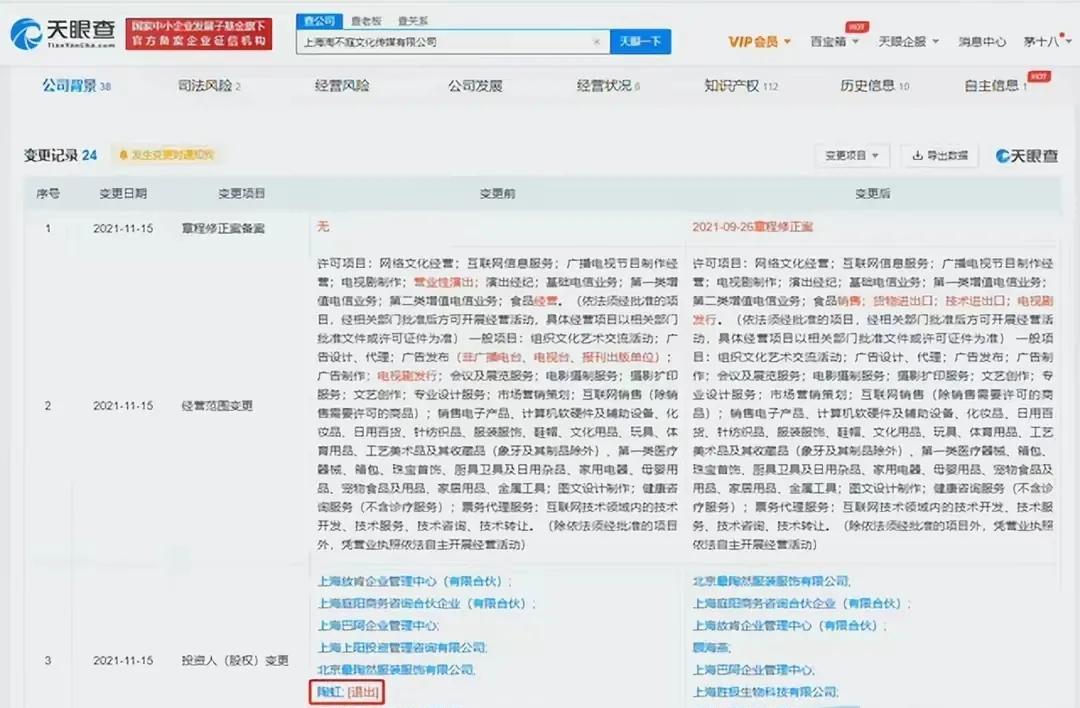Click the red official credit agency banner
The width and height of the screenshot is (1080, 708).
tap(198, 34)
